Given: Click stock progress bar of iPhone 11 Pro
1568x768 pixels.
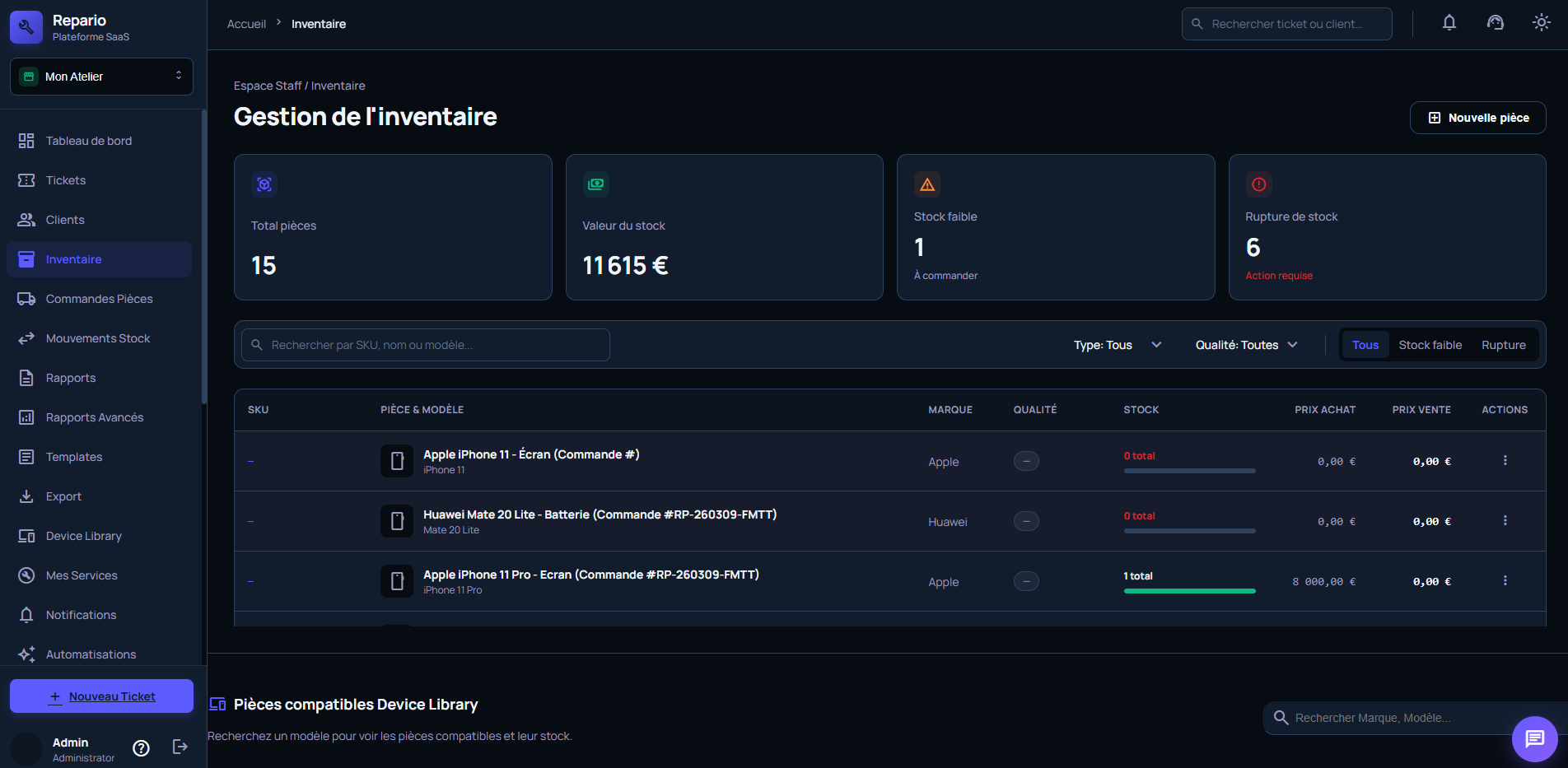Looking at the screenshot, I should [1189, 591].
